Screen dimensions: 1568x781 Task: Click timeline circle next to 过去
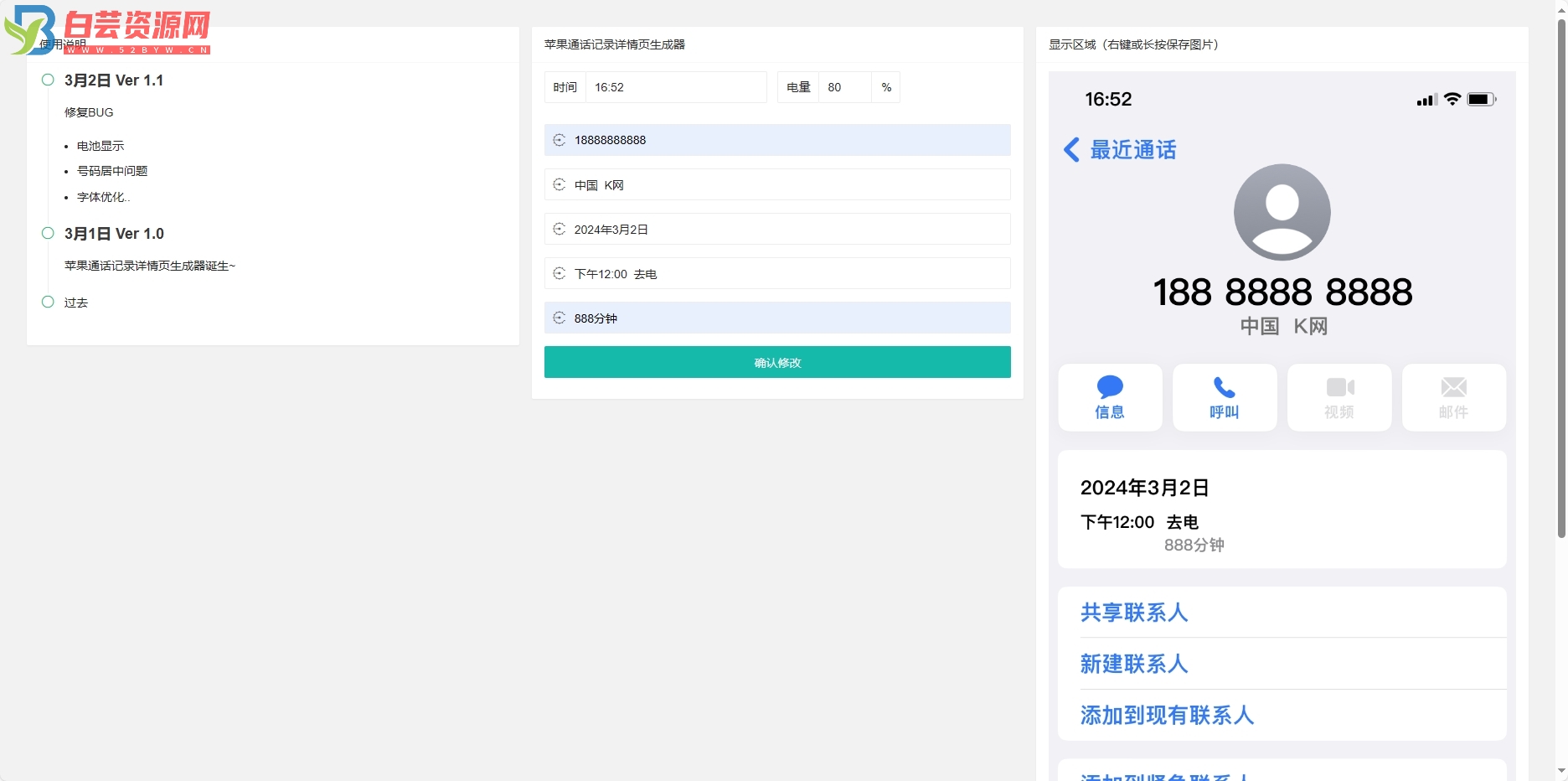(x=48, y=302)
